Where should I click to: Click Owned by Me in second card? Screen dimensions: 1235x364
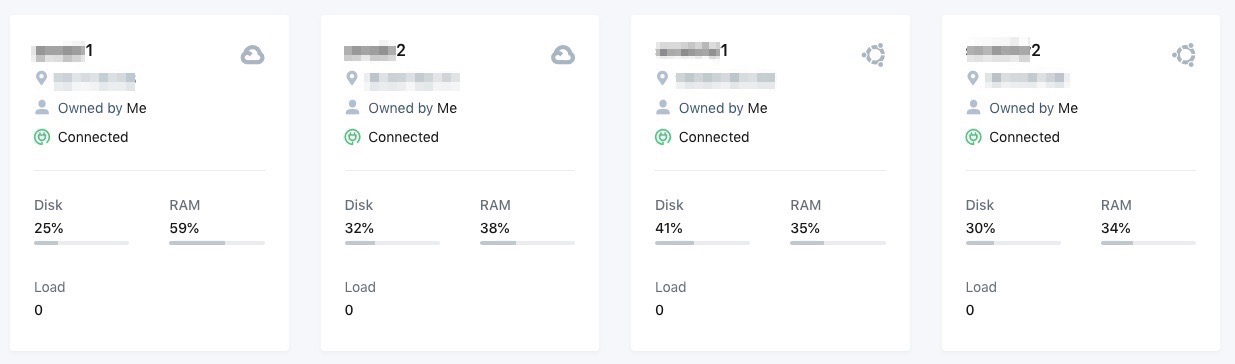click(x=412, y=108)
